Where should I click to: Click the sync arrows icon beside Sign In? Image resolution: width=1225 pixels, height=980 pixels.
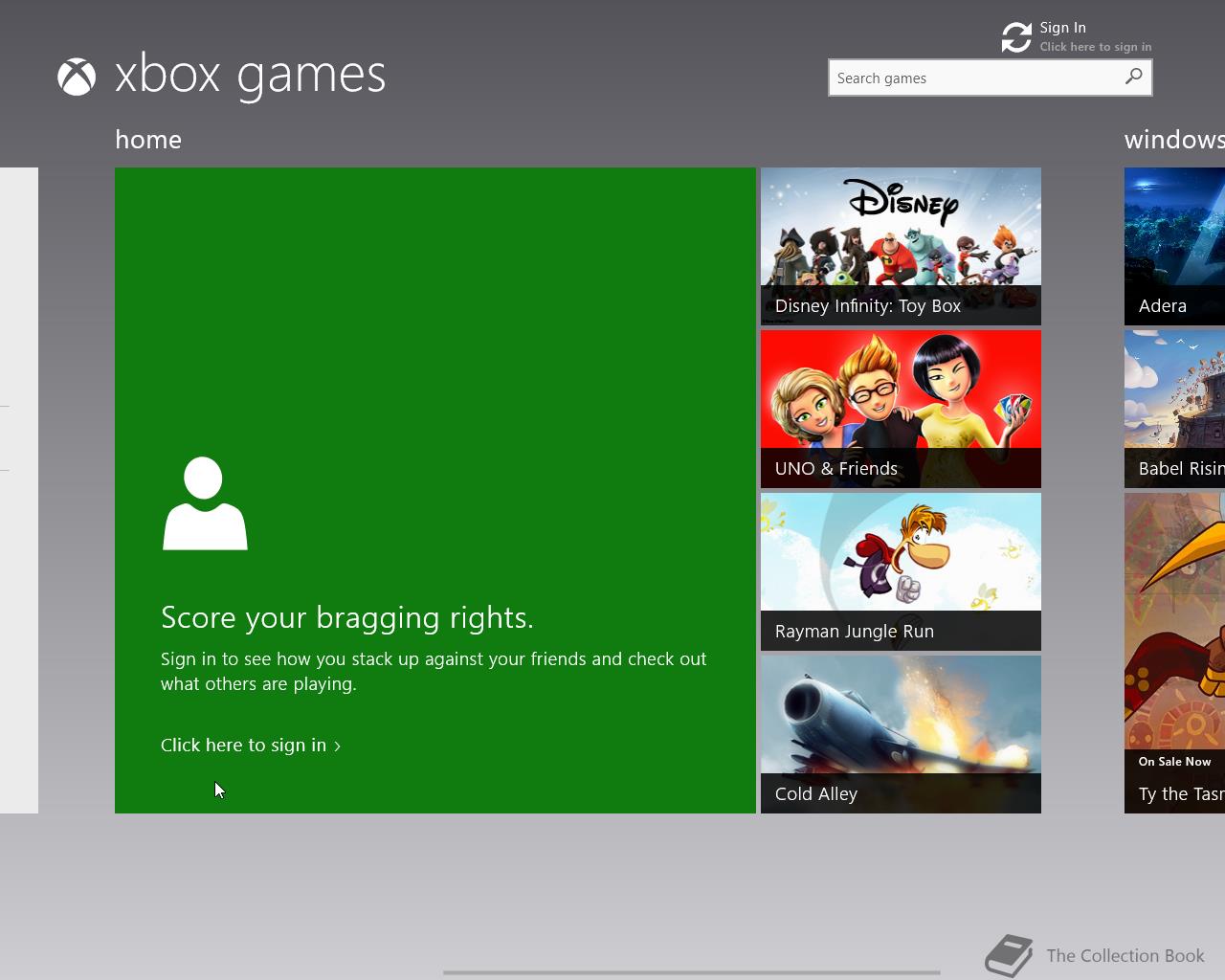[x=1016, y=37]
